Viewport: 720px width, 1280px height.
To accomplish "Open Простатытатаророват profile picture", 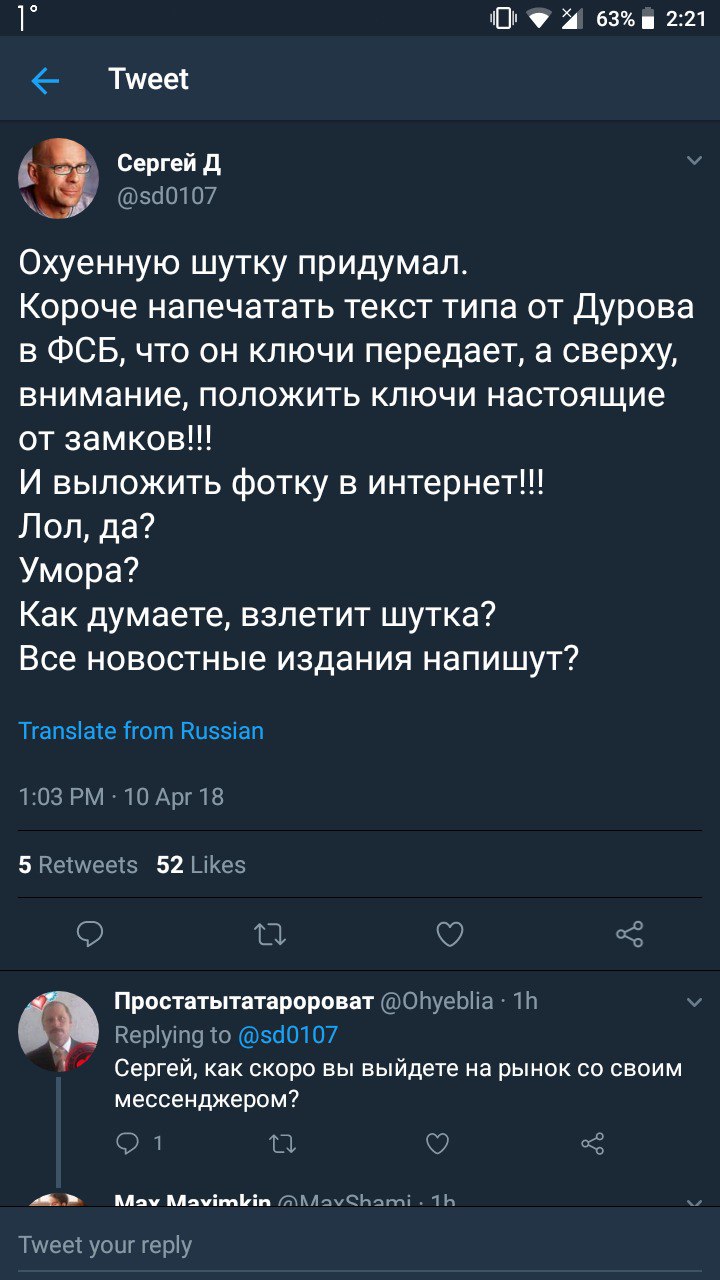I will [x=58, y=1031].
